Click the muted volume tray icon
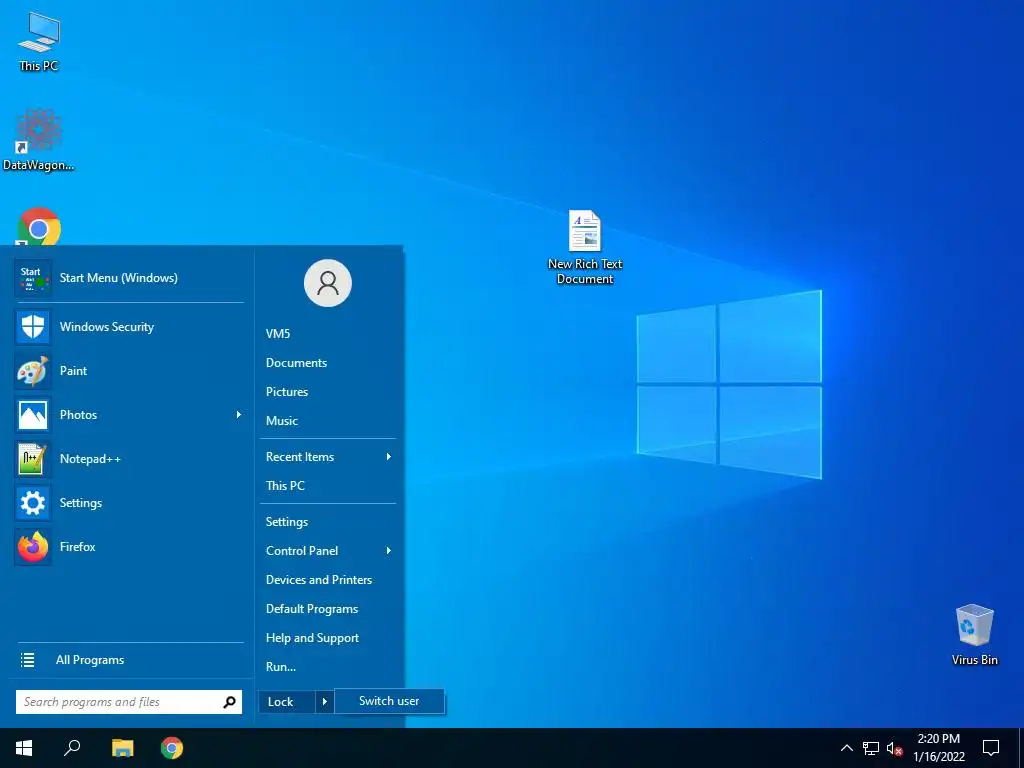Image resolution: width=1024 pixels, height=768 pixels. [894, 748]
